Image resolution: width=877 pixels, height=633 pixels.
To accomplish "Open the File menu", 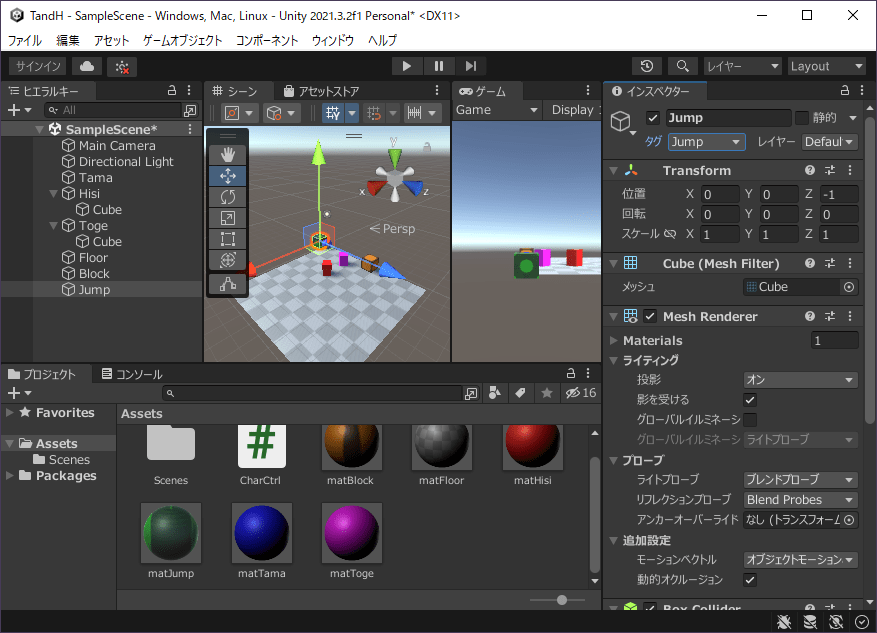I will [25, 40].
